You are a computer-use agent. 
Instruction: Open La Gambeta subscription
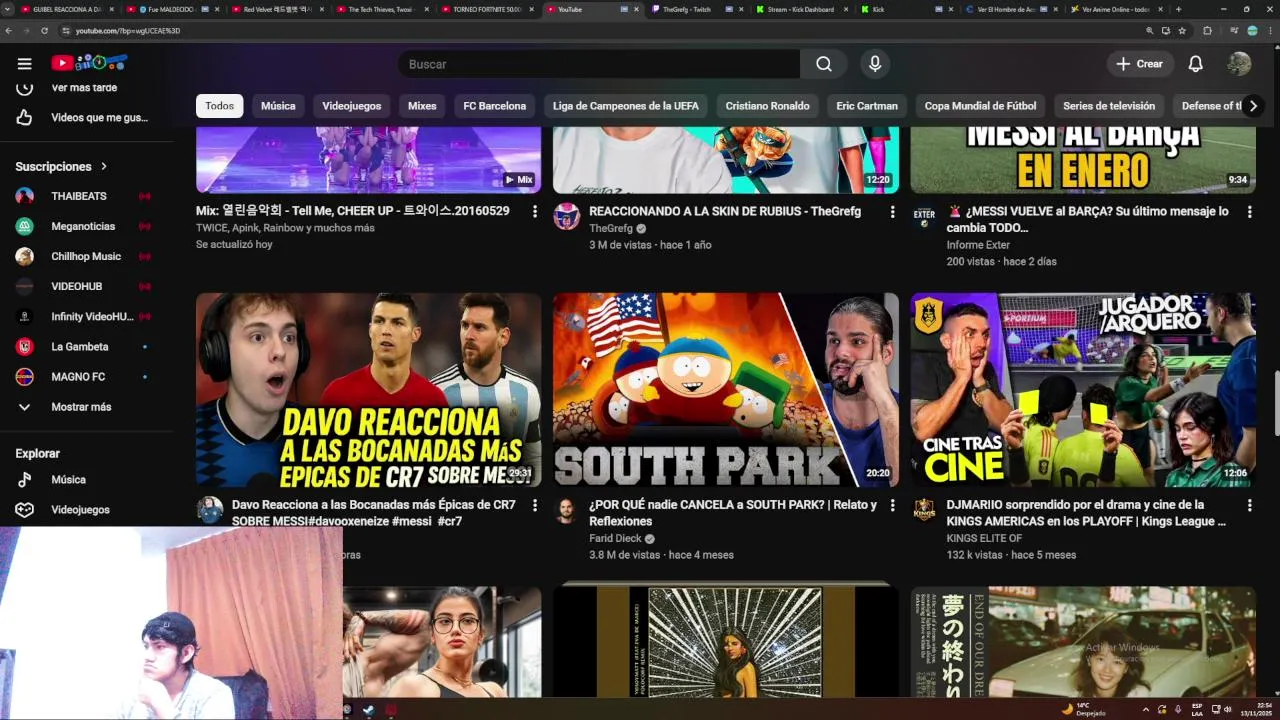click(x=86, y=346)
